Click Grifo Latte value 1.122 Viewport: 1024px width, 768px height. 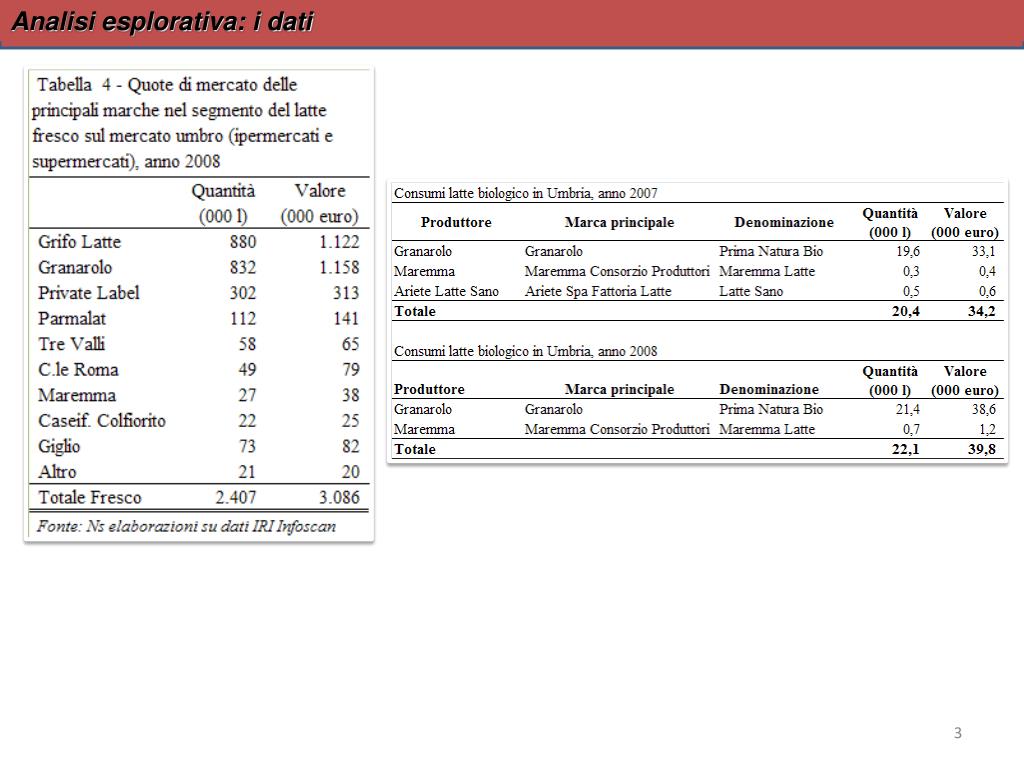point(339,242)
